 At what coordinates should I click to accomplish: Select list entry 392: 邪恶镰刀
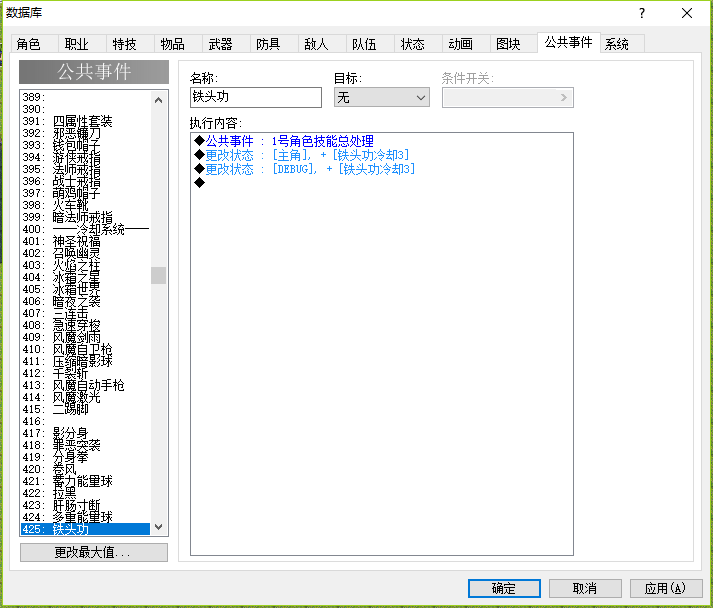(x=85, y=133)
